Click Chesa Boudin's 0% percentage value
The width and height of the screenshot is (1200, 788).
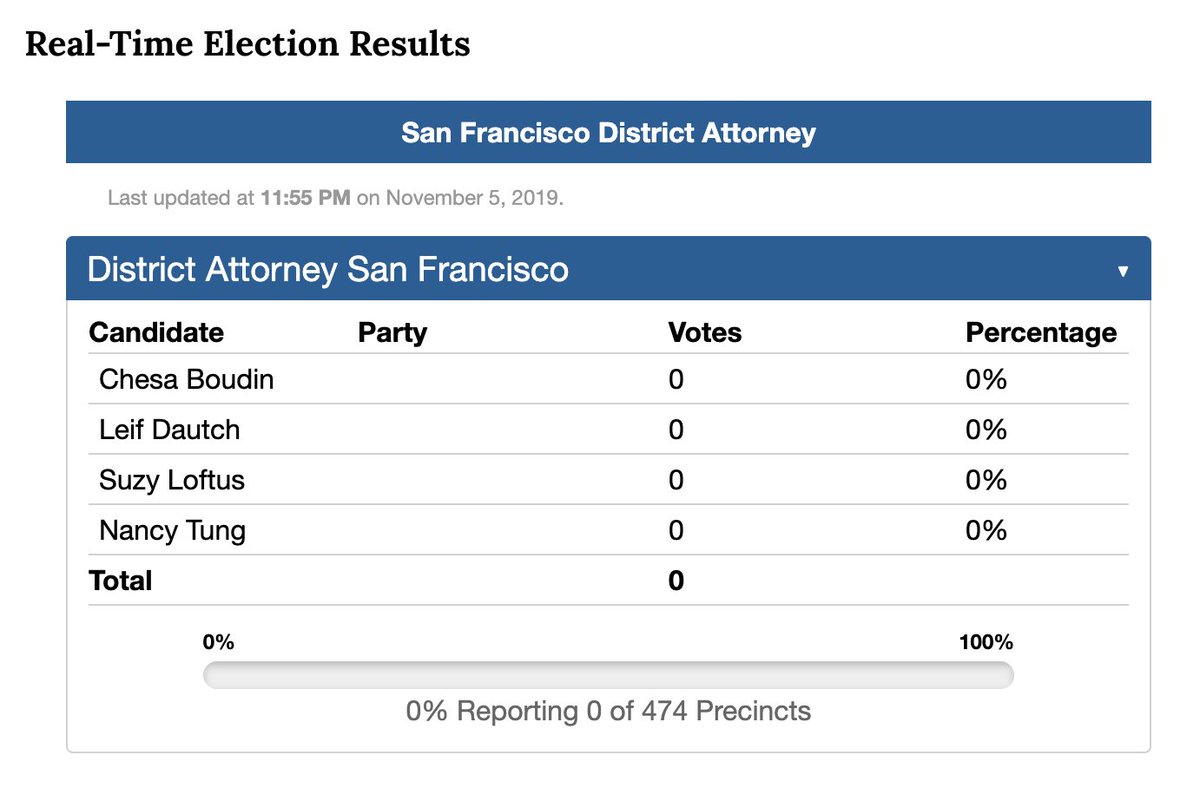coord(986,380)
